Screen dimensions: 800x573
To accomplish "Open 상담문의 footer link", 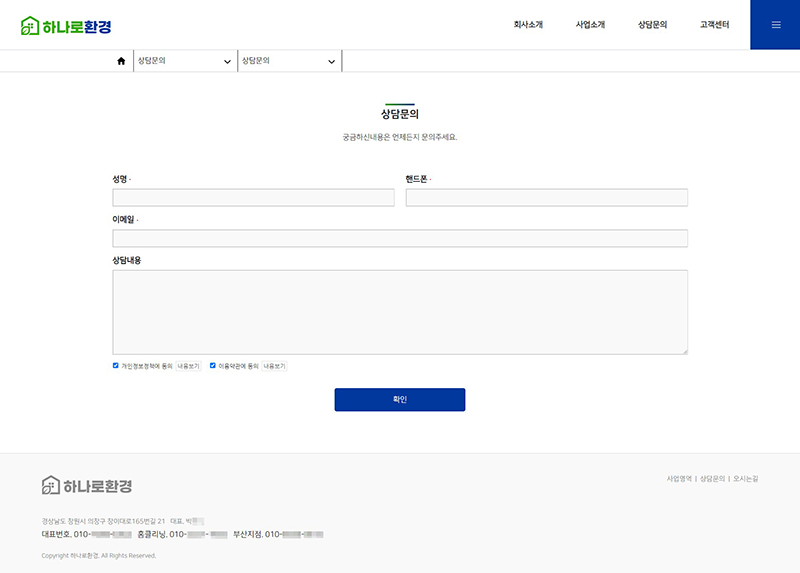I will point(712,479).
